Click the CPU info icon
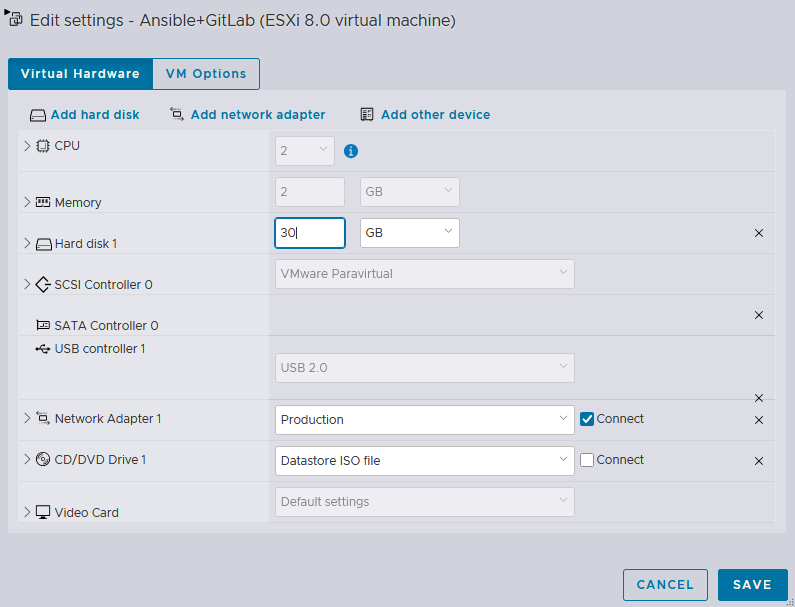 pos(351,151)
